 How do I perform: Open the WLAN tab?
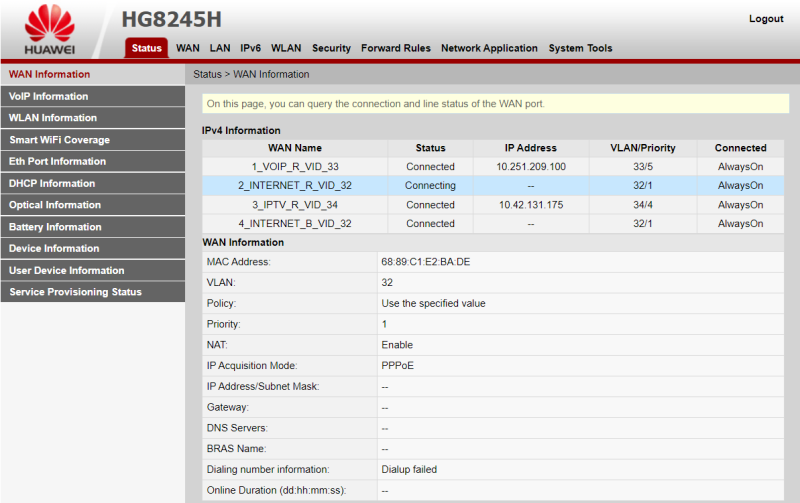point(286,48)
